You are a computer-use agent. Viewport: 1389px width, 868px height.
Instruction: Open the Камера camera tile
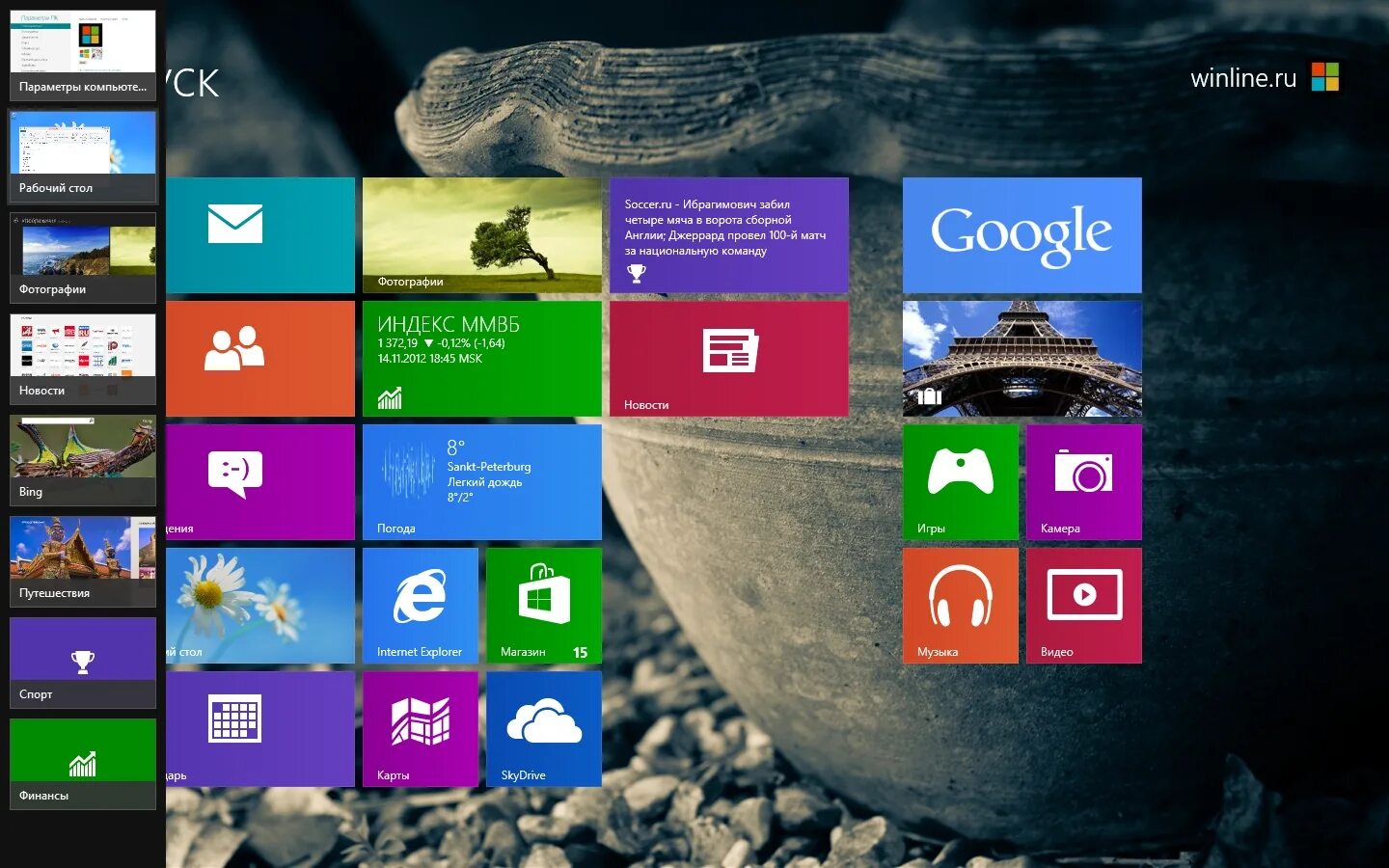click(1084, 482)
